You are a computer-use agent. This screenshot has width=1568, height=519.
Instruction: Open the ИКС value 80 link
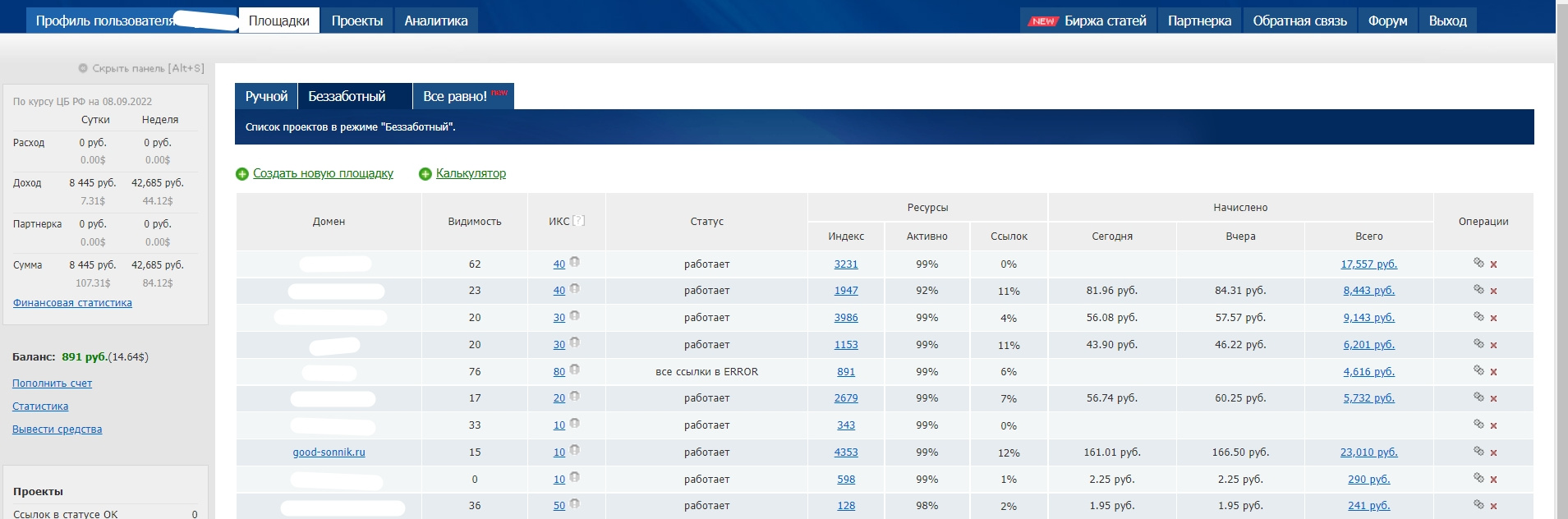click(x=559, y=371)
